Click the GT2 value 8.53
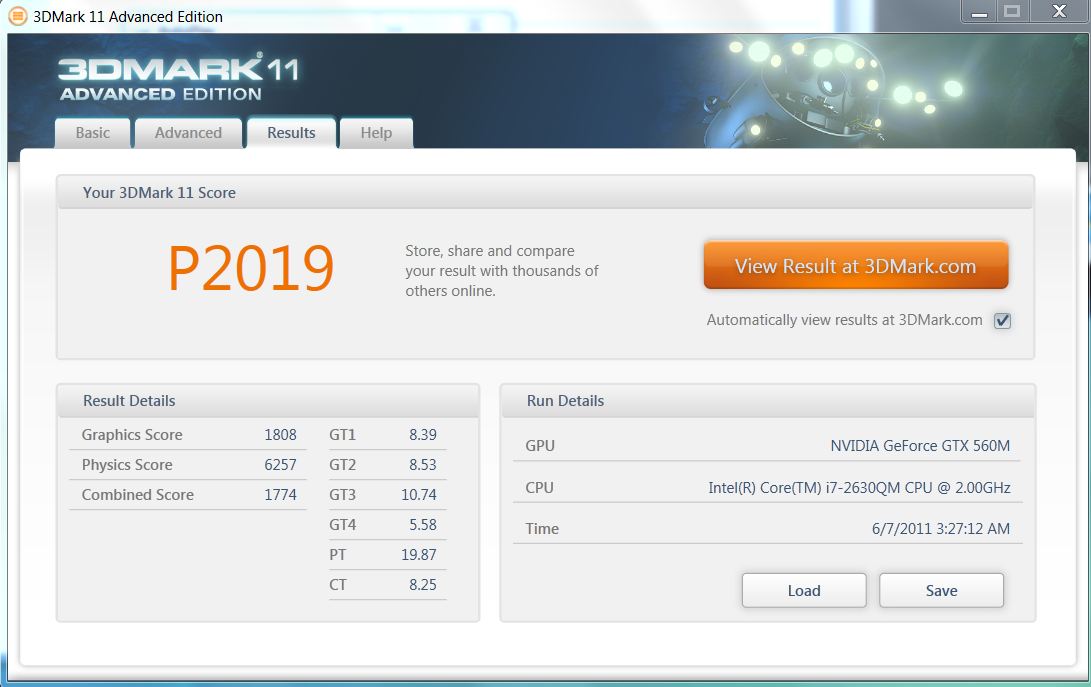Screen dimensions: 1091x687 423,465
